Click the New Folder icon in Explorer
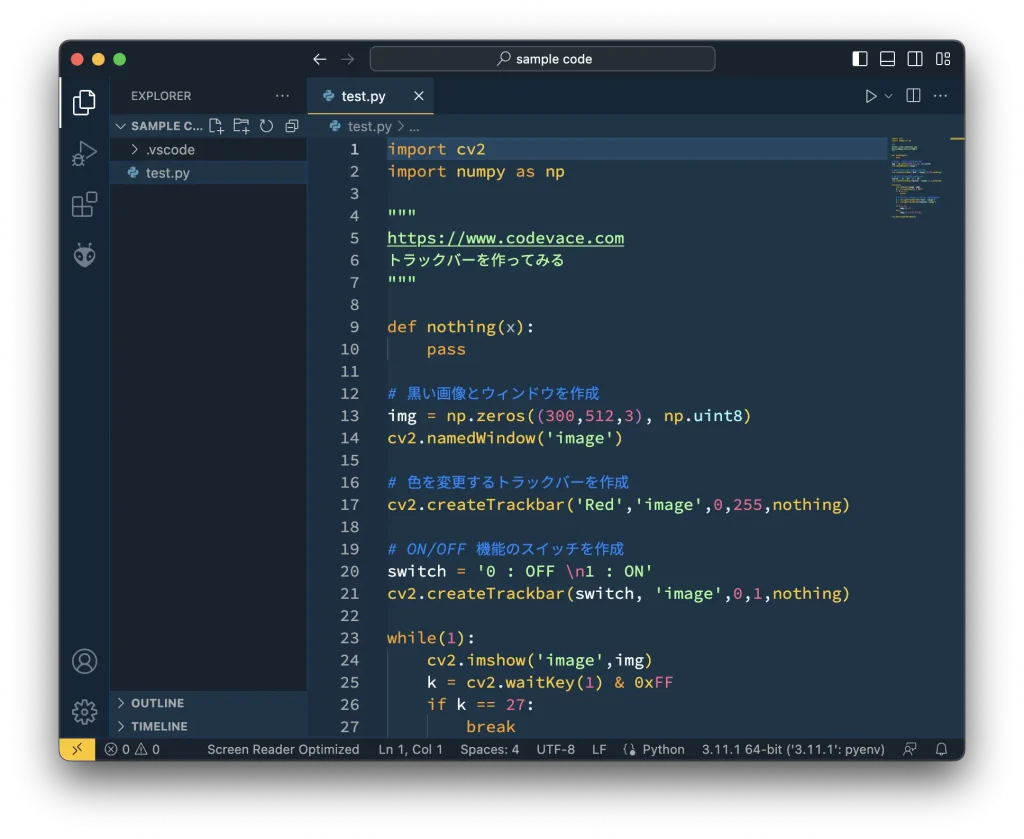Image resolution: width=1024 pixels, height=839 pixels. 241,126
